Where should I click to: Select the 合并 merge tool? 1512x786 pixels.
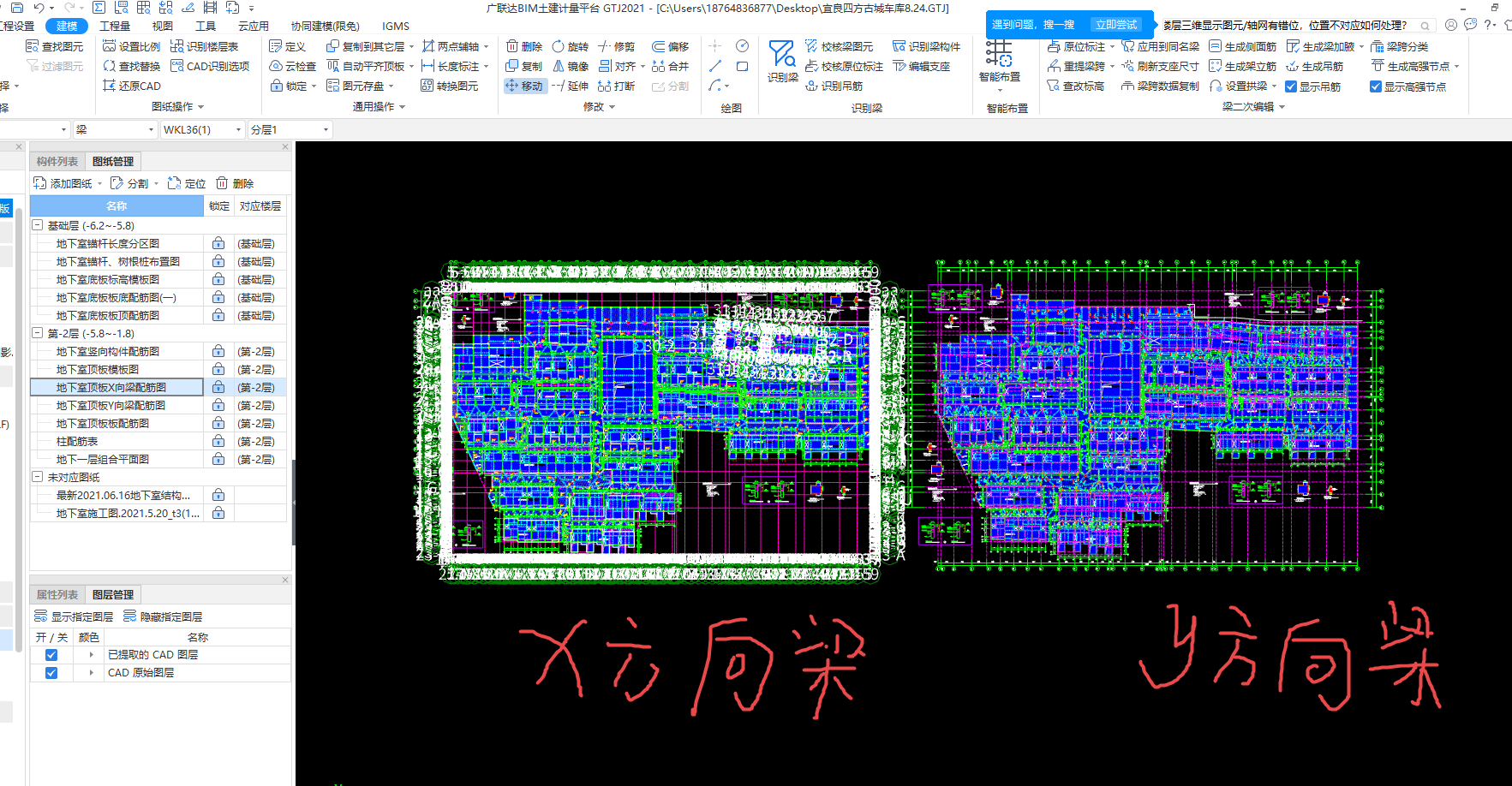670,66
